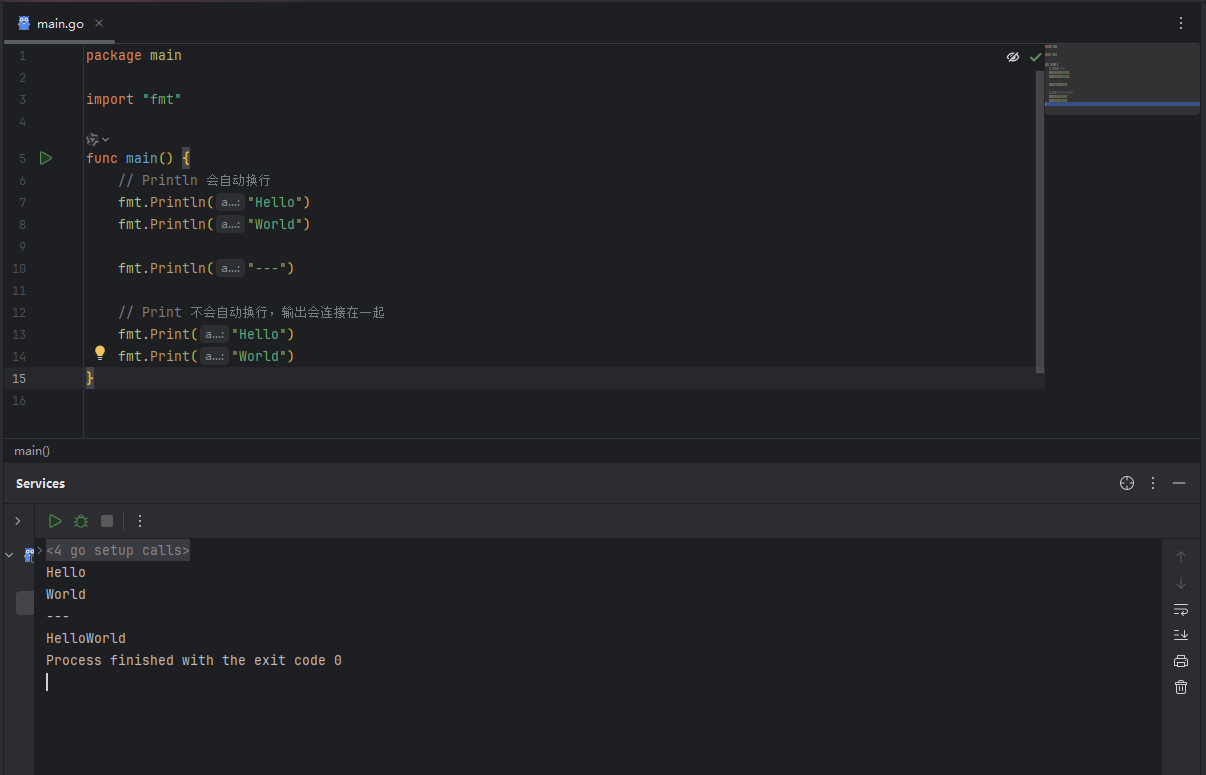Viewport: 1206px width, 775px height.
Task: Click the "---" string on line 10
Action: pyautogui.click(x=267, y=268)
